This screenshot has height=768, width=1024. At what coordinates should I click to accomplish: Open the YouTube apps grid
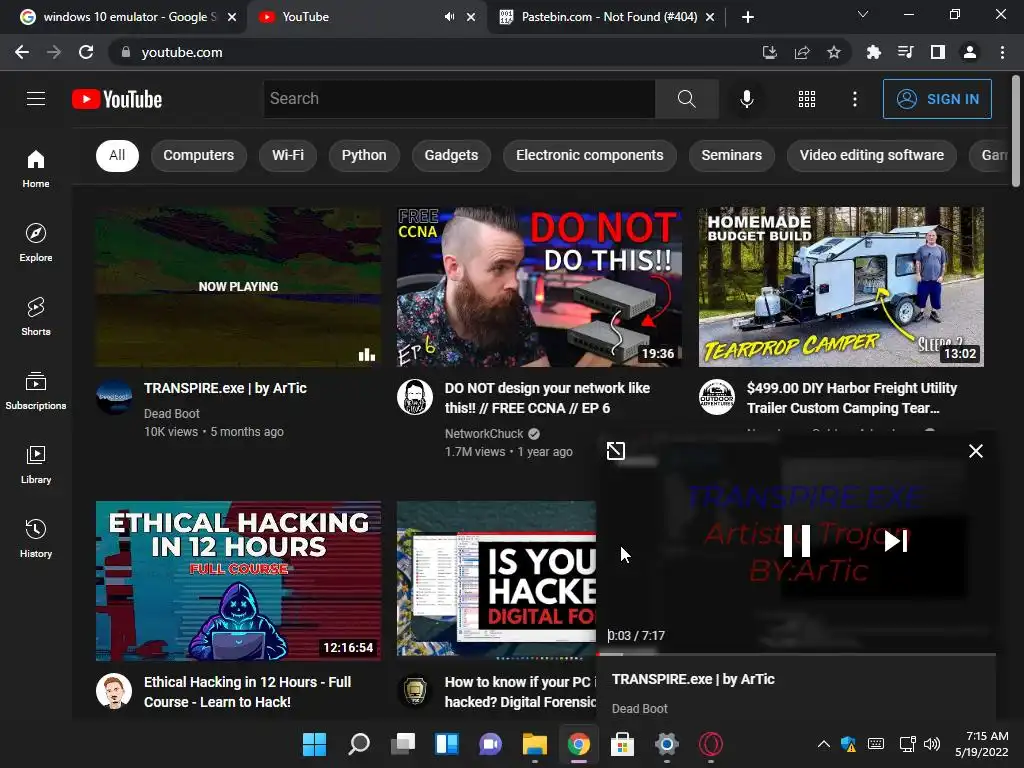(807, 99)
